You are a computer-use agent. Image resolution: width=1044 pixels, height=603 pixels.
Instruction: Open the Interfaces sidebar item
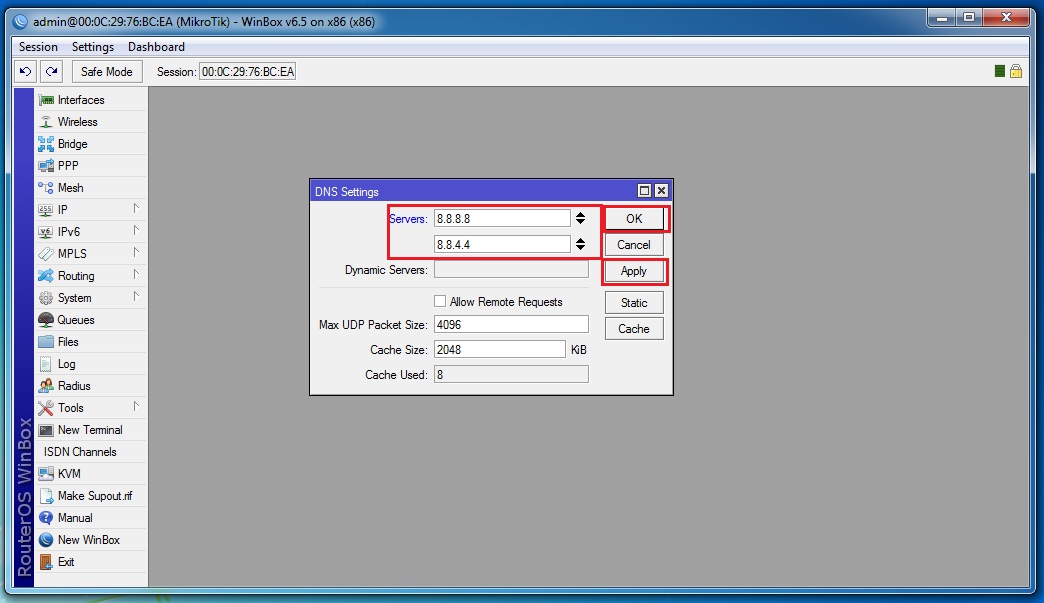(x=91, y=100)
